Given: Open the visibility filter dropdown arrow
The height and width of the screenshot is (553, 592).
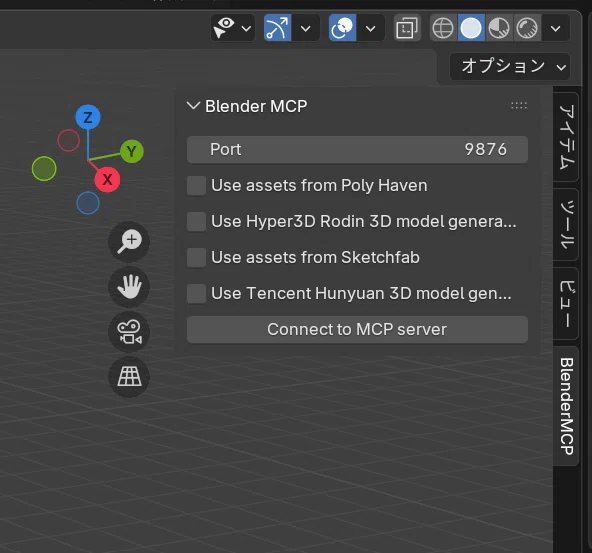Looking at the screenshot, I should [x=246, y=29].
